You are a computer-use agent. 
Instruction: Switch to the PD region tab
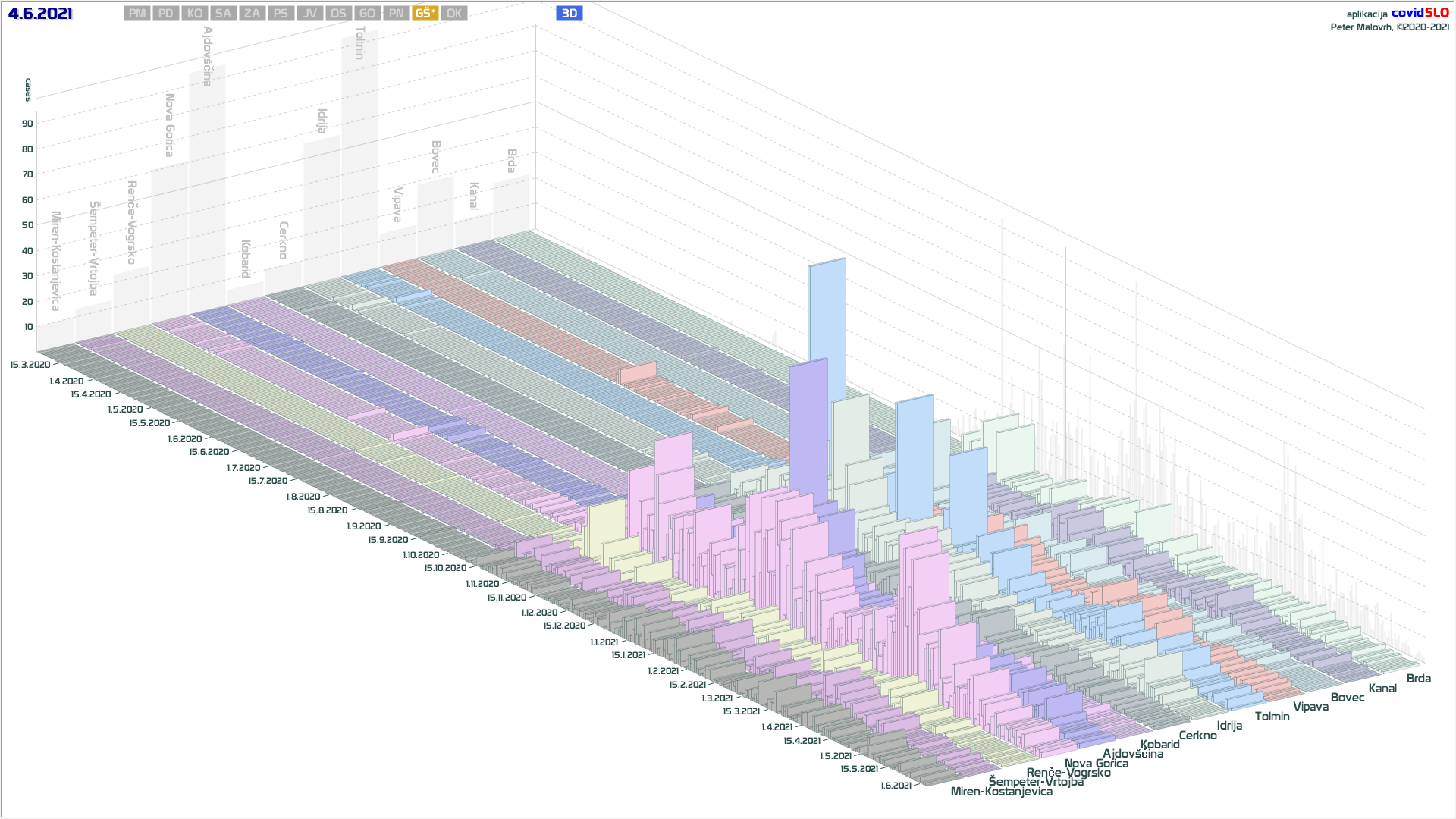pyautogui.click(x=166, y=14)
